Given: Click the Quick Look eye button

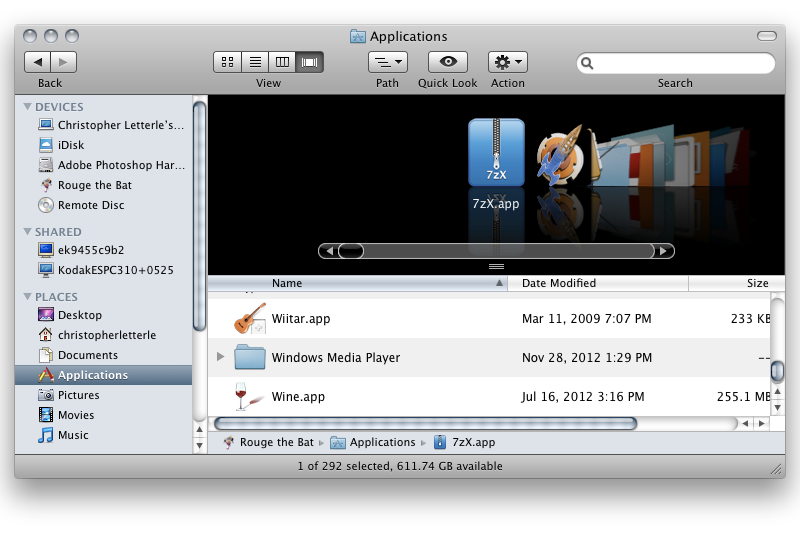Looking at the screenshot, I should pos(448,62).
